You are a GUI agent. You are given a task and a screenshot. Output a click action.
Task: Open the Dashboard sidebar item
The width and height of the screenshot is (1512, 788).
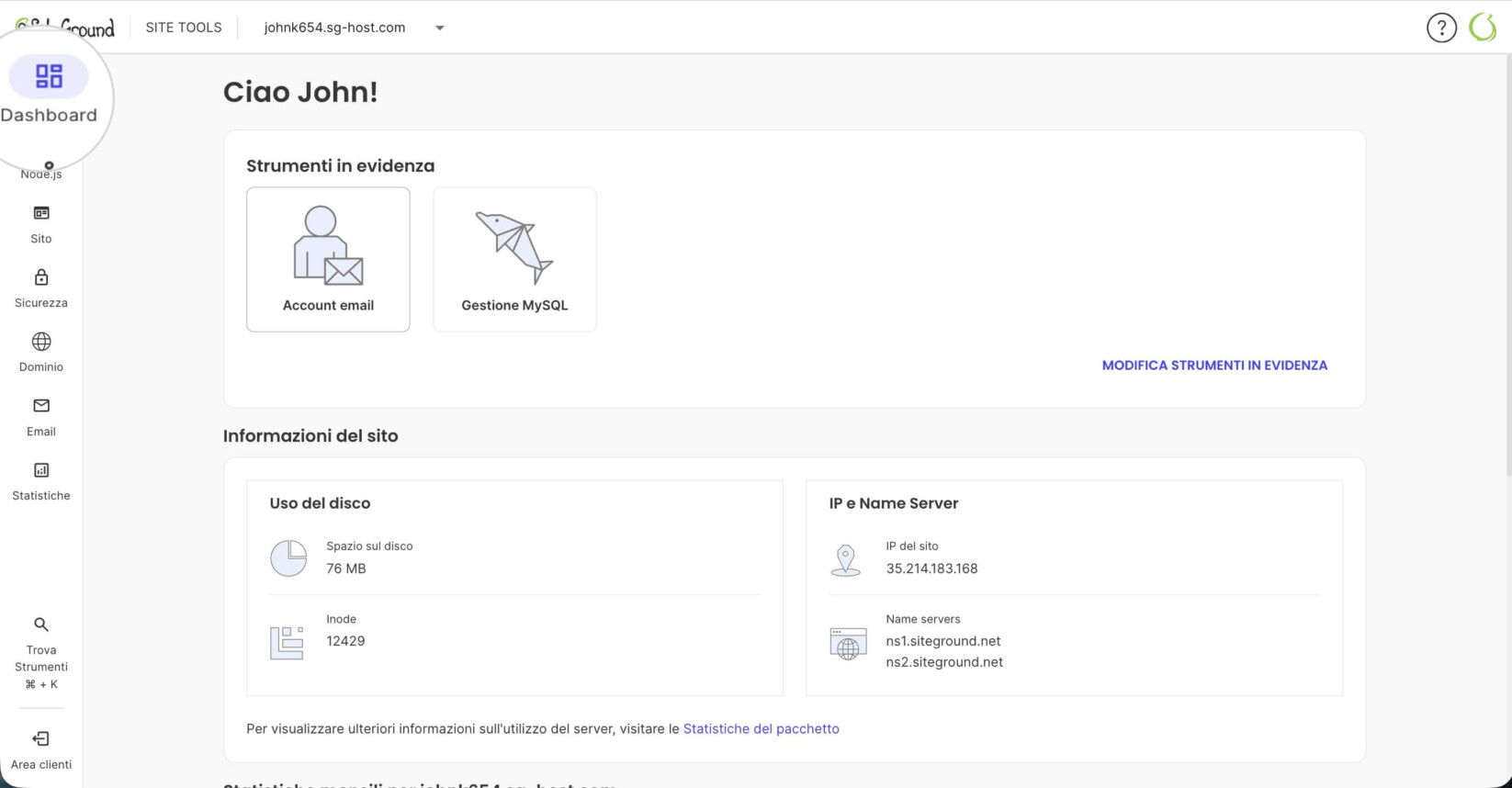[x=49, y=91]
